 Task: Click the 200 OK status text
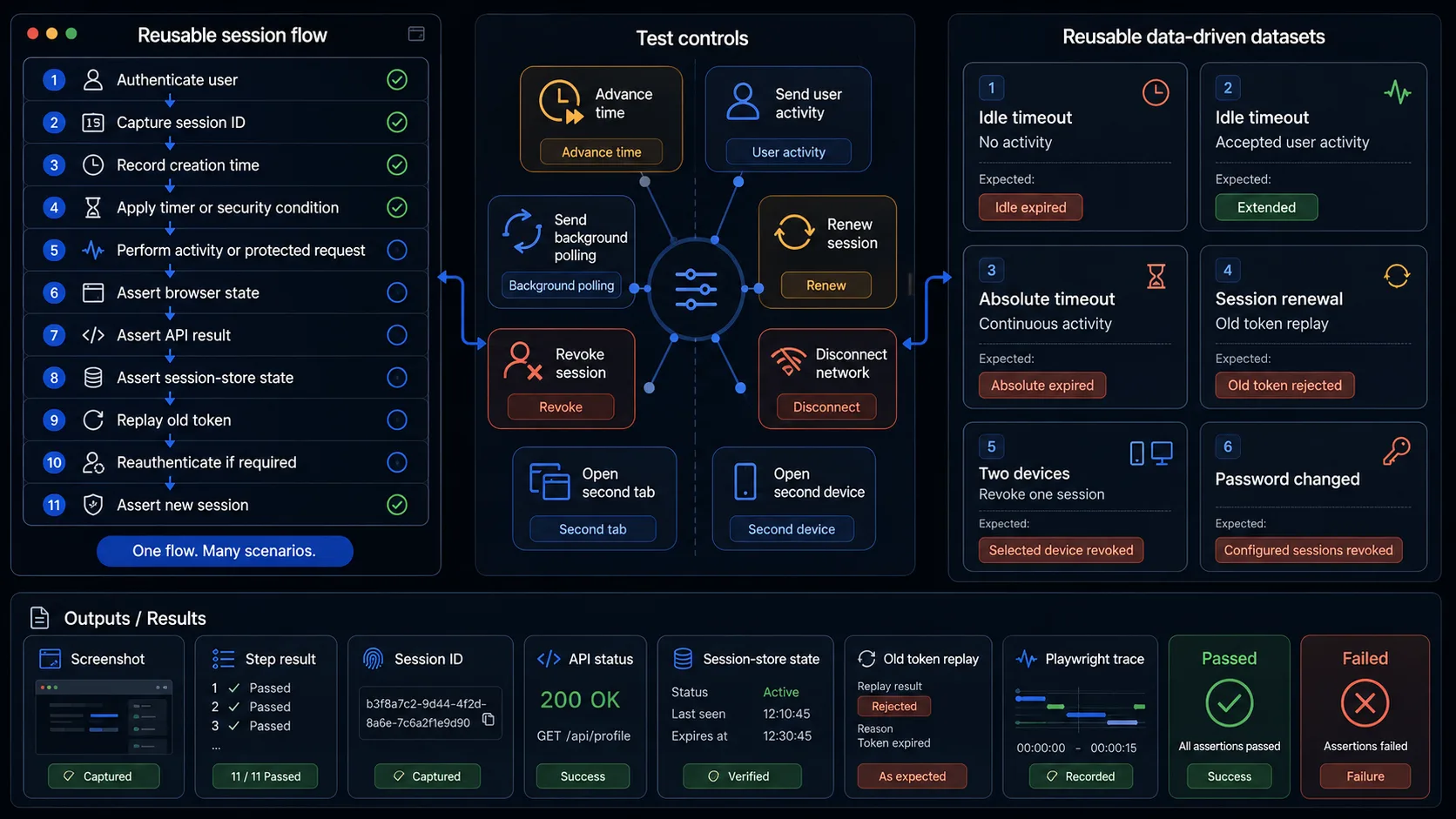580,700
